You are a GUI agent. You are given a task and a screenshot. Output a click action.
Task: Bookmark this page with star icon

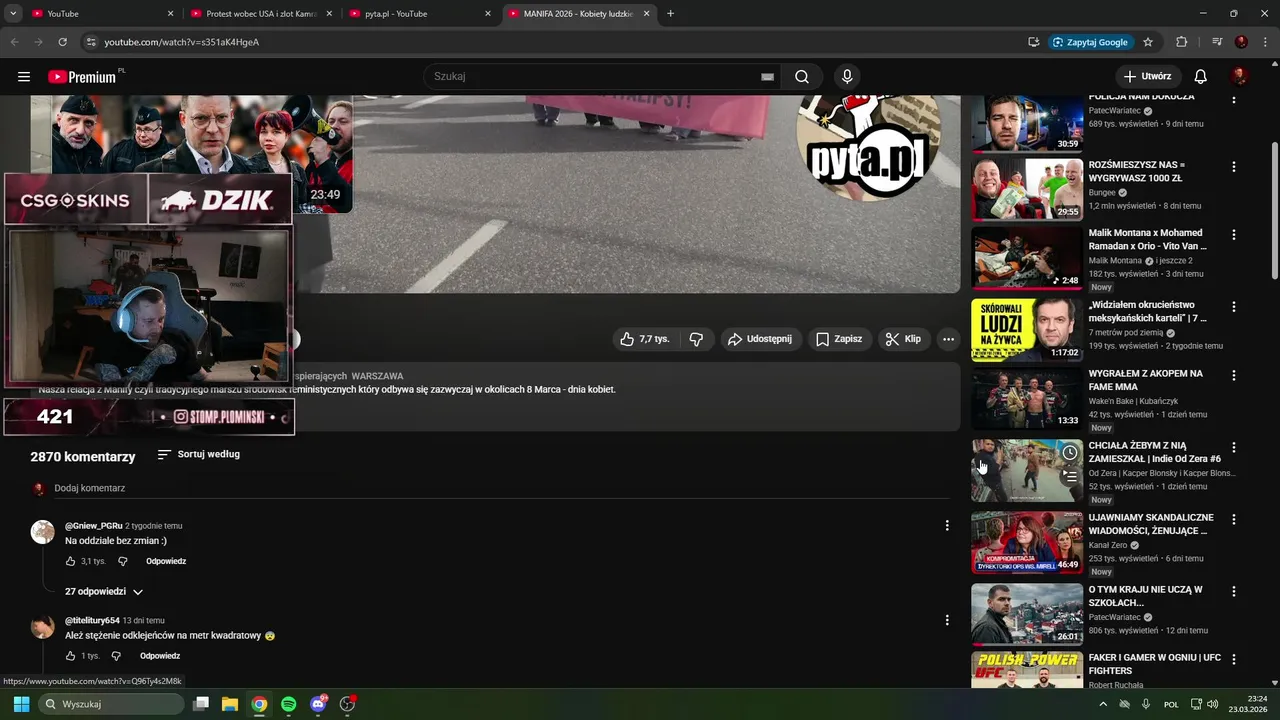1148,42
